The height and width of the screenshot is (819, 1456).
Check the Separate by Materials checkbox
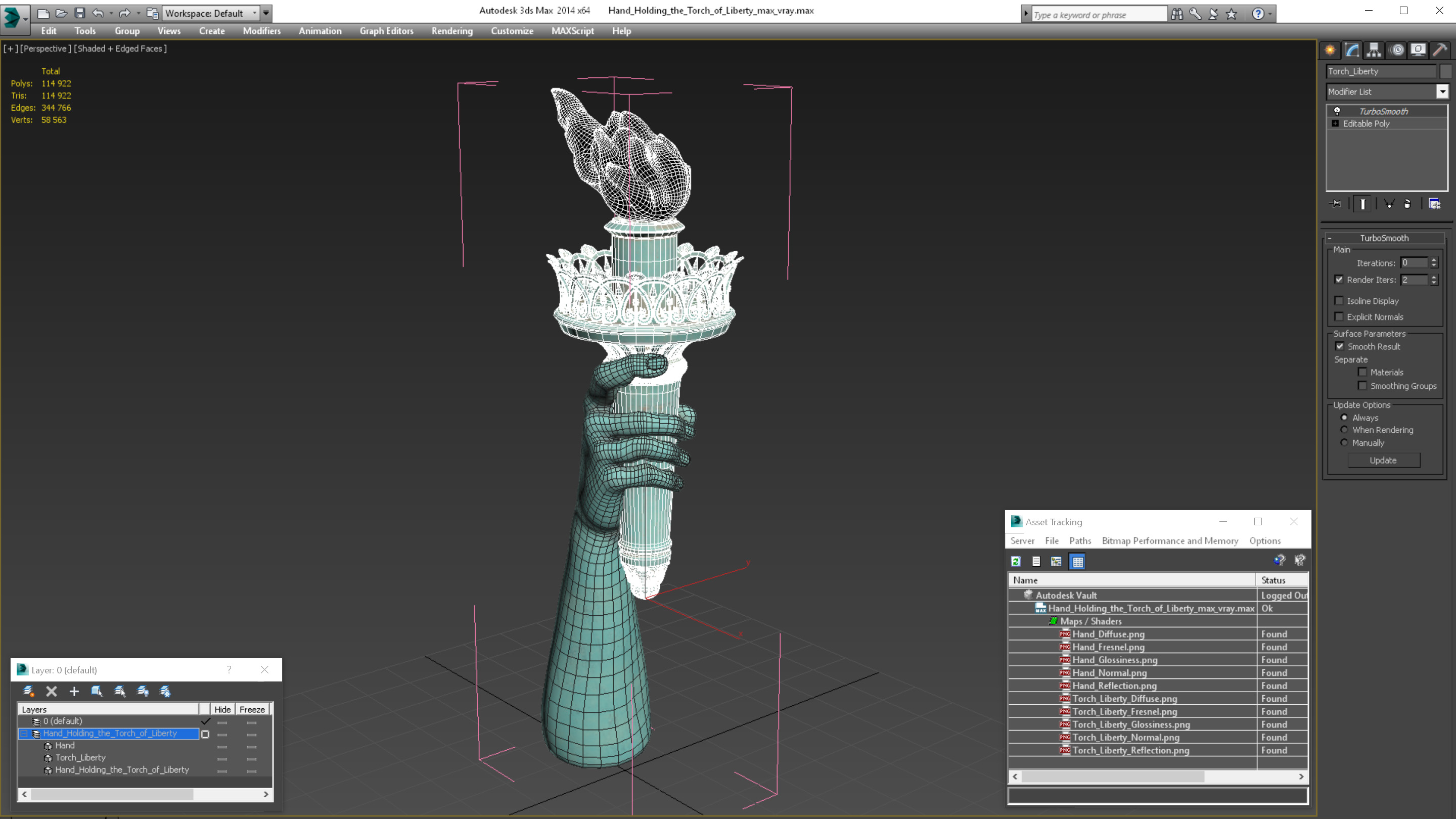[x=1363, y=372]
